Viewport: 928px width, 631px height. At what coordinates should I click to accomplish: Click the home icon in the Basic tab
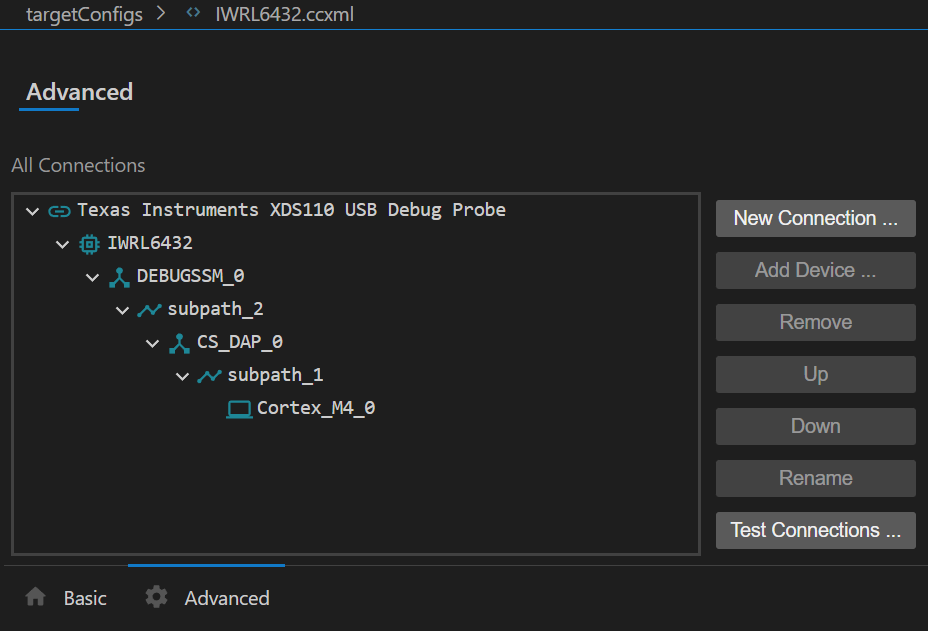pyautogui.click(x=36, y=597)
